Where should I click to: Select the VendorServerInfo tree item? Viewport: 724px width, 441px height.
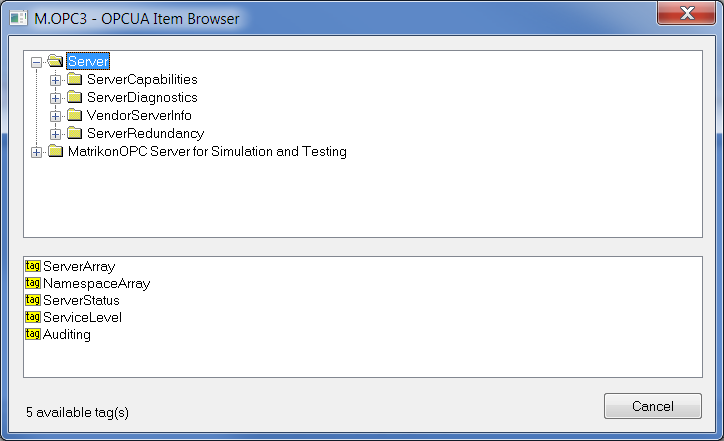click(x=139, y=116)
